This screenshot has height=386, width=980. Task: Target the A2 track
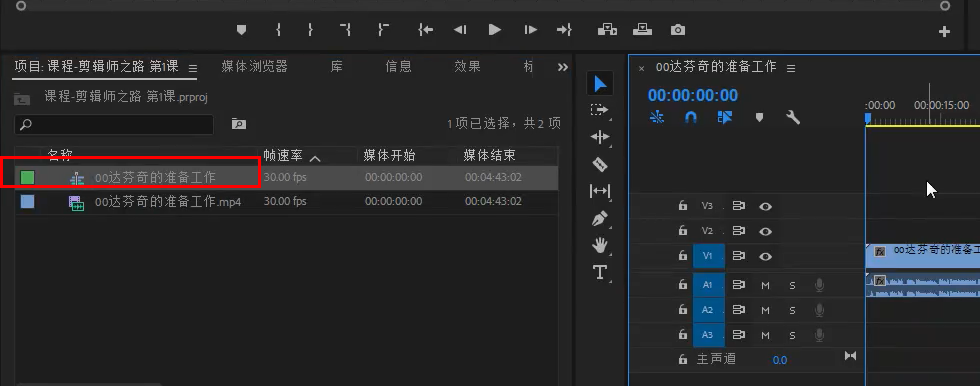coord(709,310)
